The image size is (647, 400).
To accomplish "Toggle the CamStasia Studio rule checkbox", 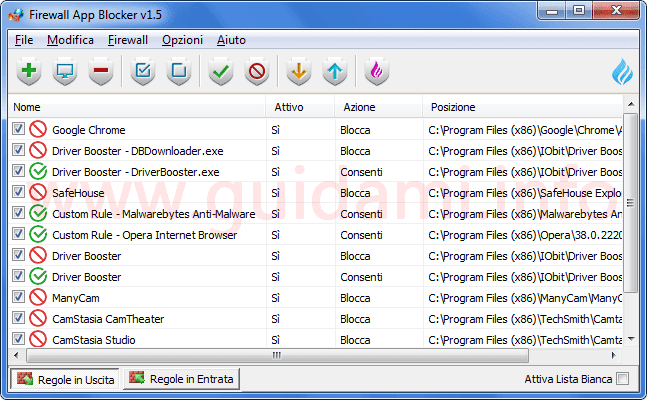I will [18, 339].
